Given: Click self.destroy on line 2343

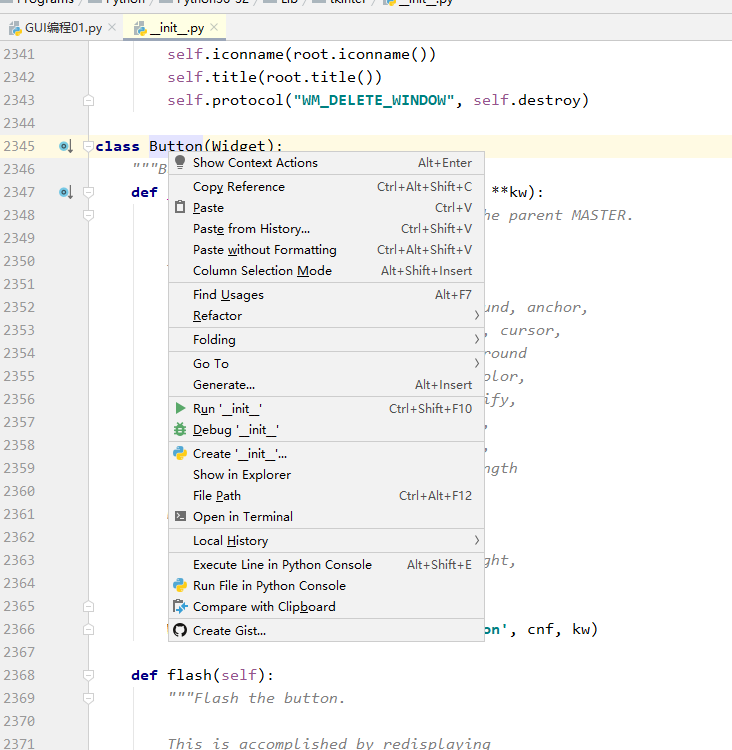Looking at the screenshot, I should point(526,100).
